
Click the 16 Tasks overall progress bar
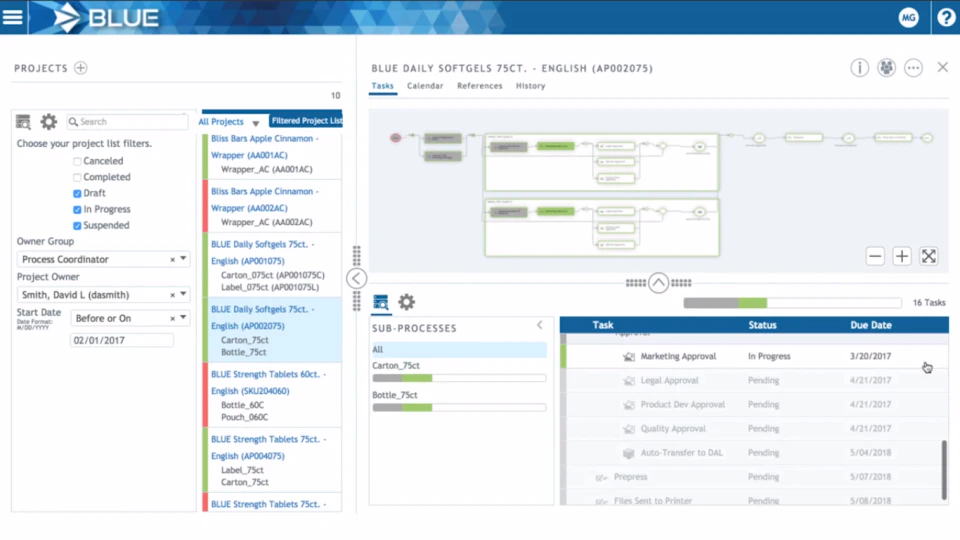(792, 303)
